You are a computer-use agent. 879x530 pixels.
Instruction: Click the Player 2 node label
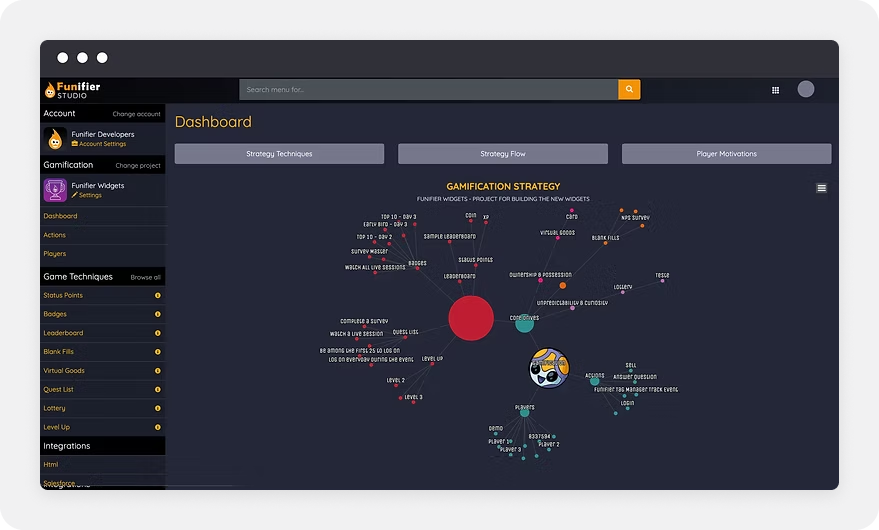tap(549, 444)
